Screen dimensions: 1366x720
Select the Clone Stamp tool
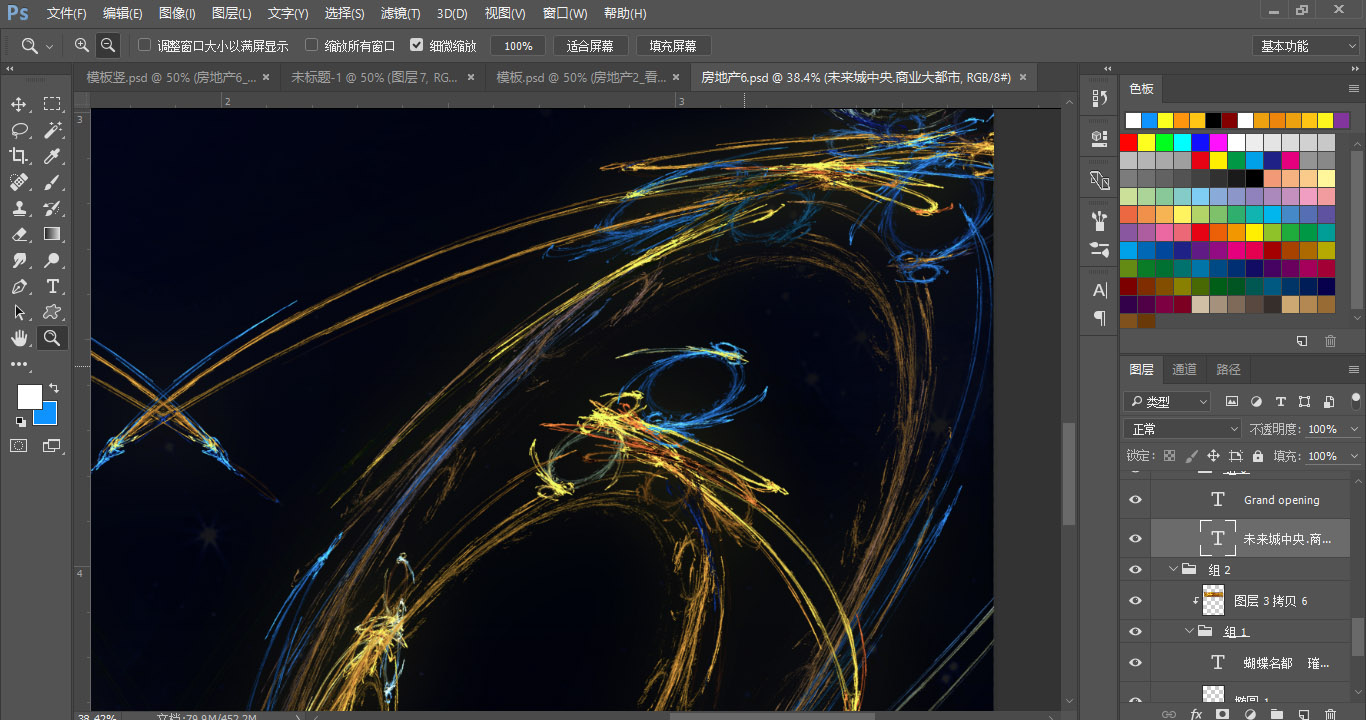[x=19, y=208]
